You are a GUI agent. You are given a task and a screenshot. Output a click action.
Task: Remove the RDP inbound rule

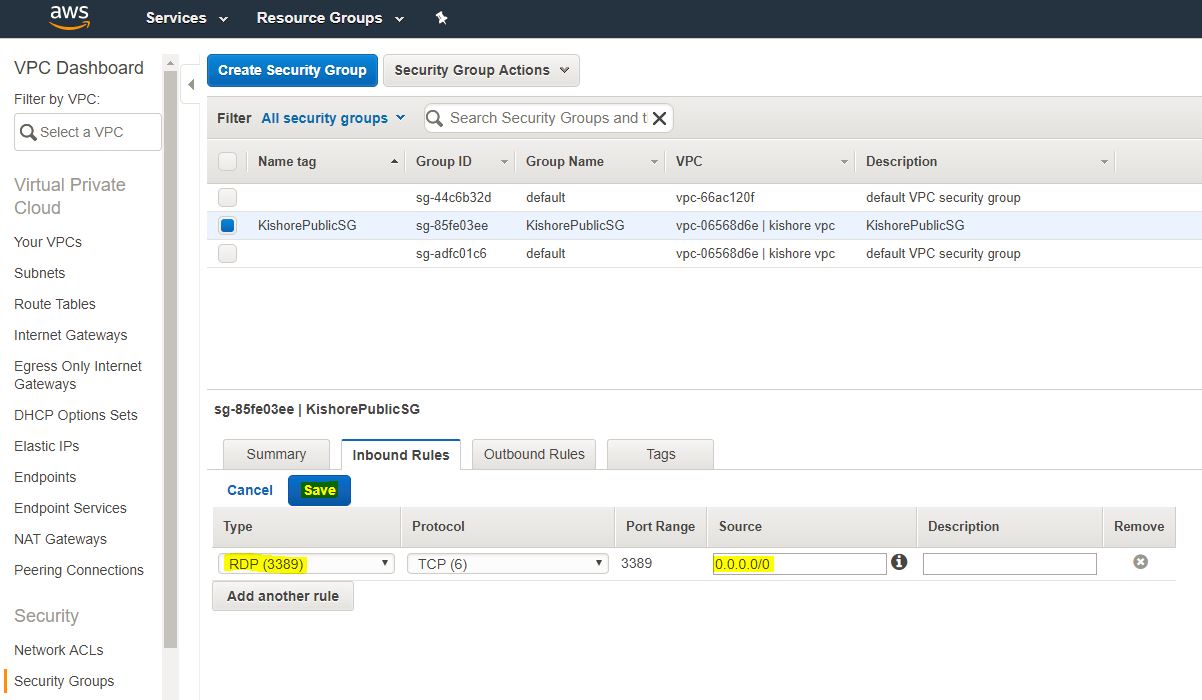click(x=1139, y=562)
